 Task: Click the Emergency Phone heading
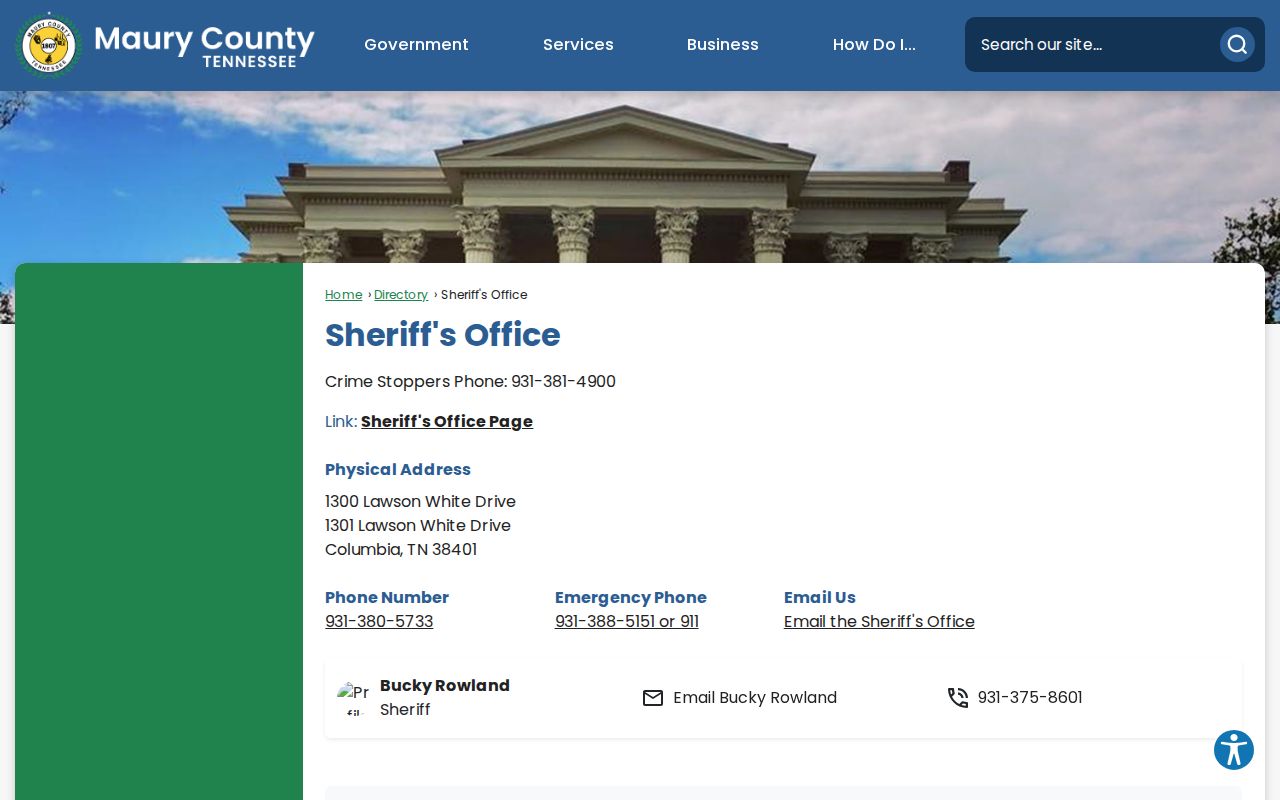(631, 598)
